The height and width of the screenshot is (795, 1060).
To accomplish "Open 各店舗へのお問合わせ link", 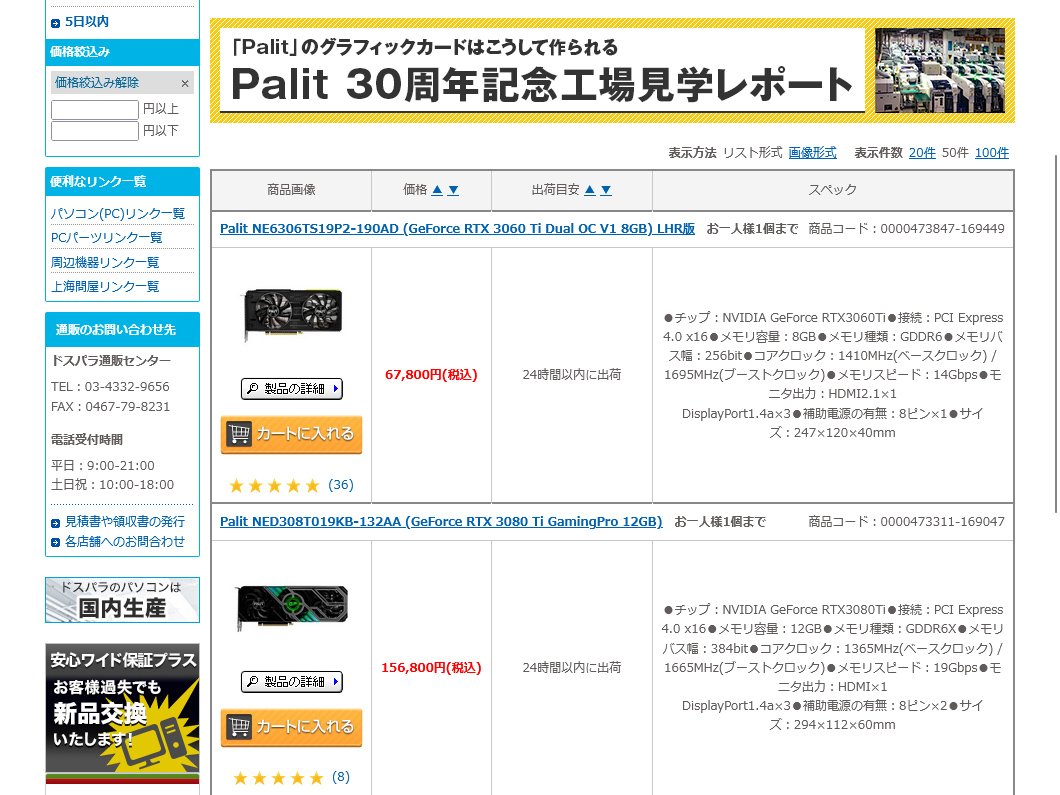I will tap(124, 541).
